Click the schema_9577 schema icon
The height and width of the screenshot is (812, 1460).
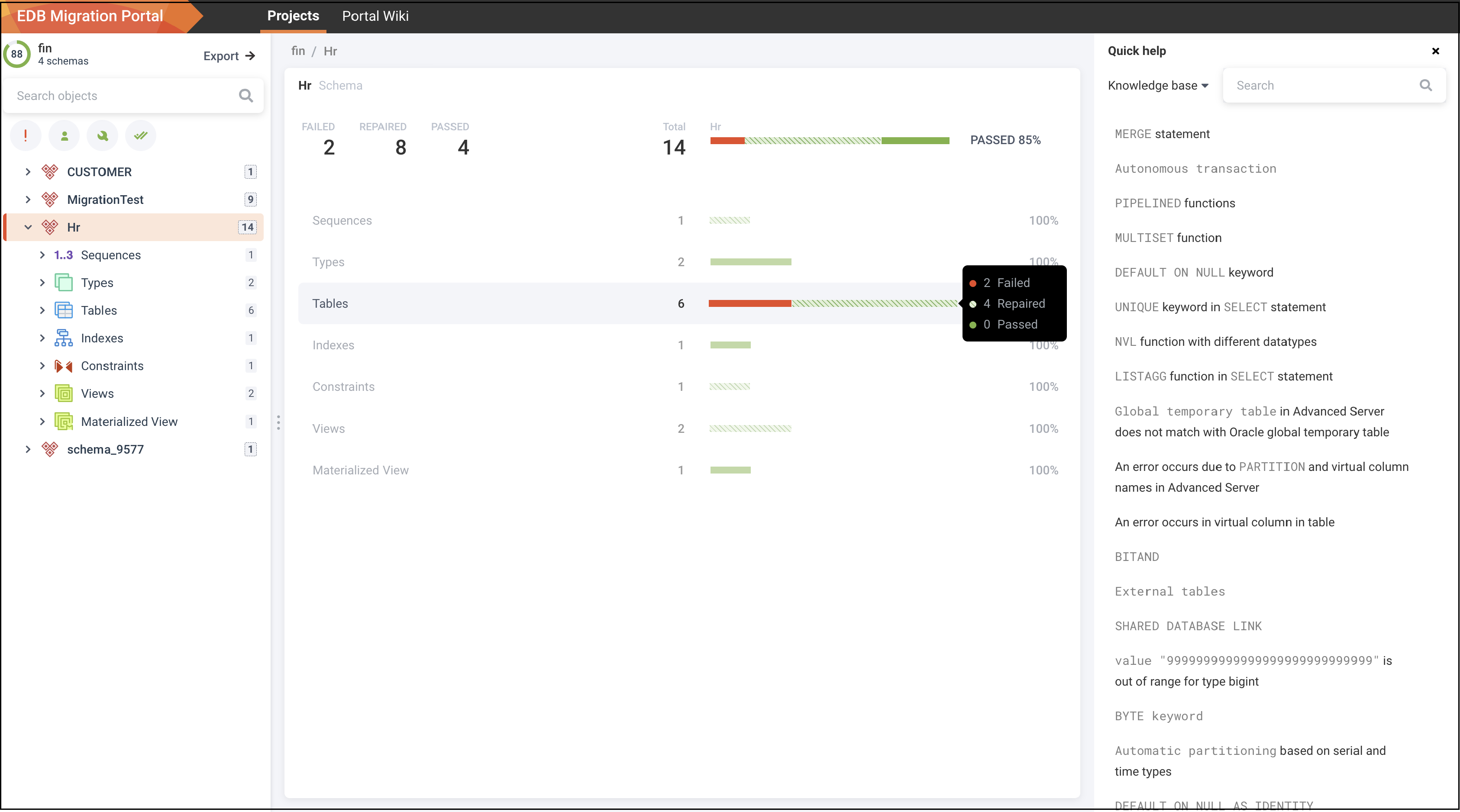pos(50,449)
